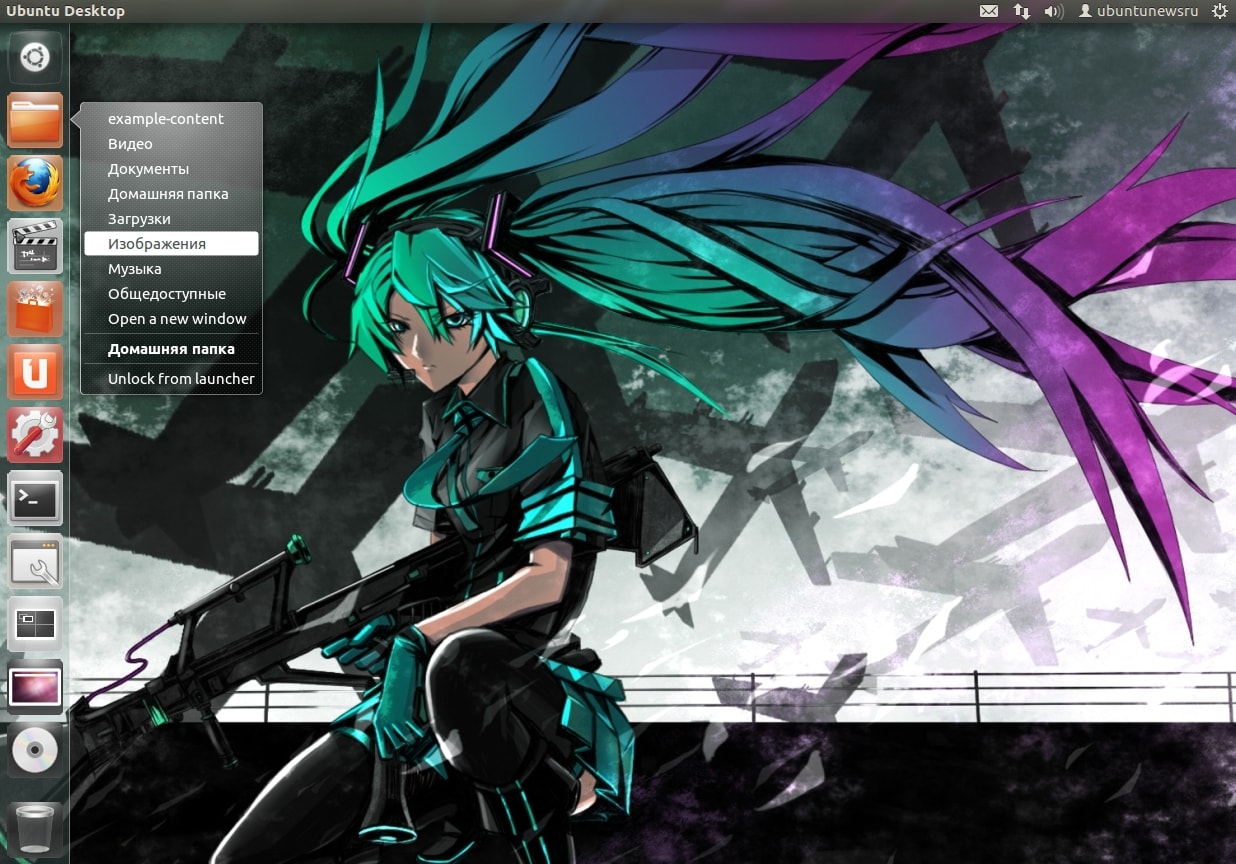Open the network connection indicator
This screenshot has height=864, width=1236.
tap(1021, 11)
